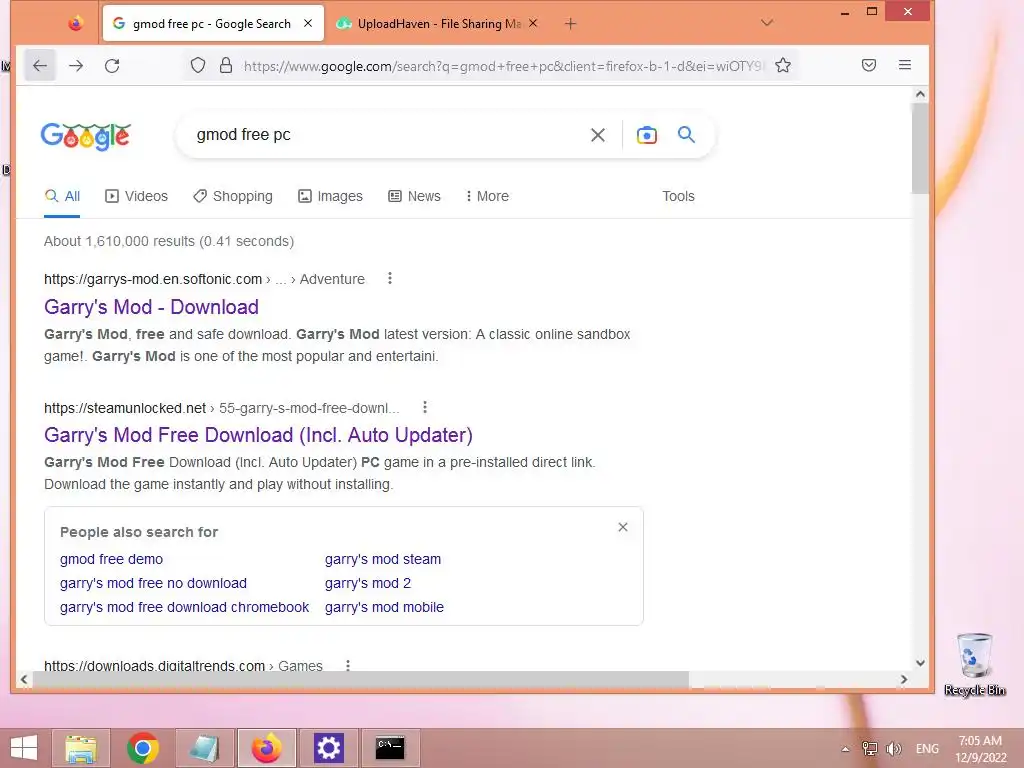
Task: Open options for the steamunlocked result
Action: click(x=425, y=408)
